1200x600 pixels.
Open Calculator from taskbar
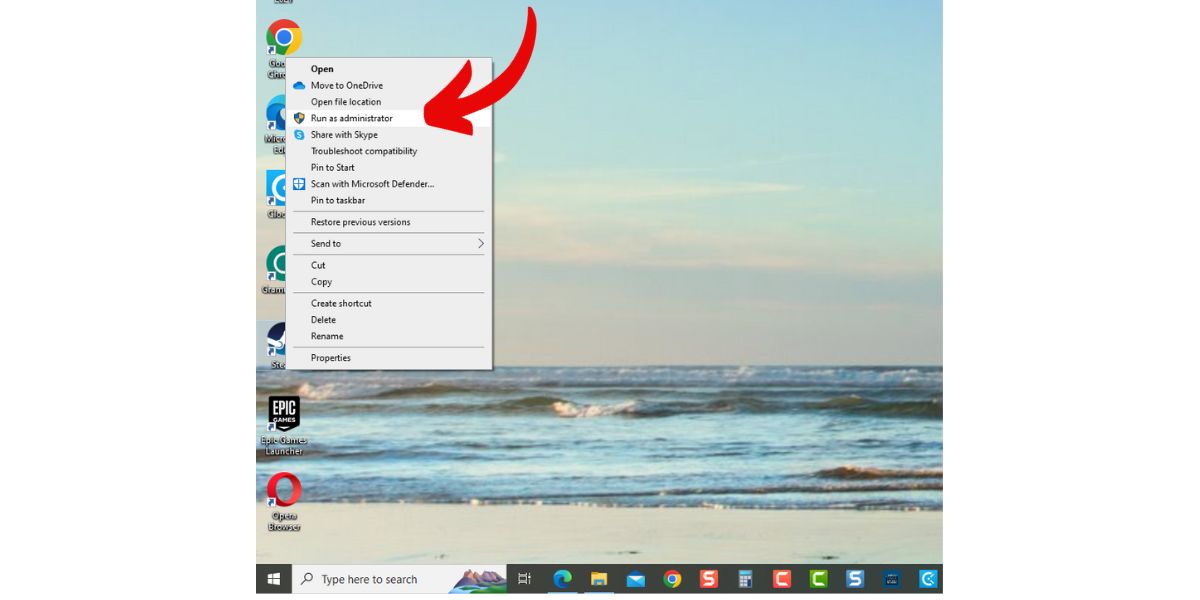coord(745,579)
